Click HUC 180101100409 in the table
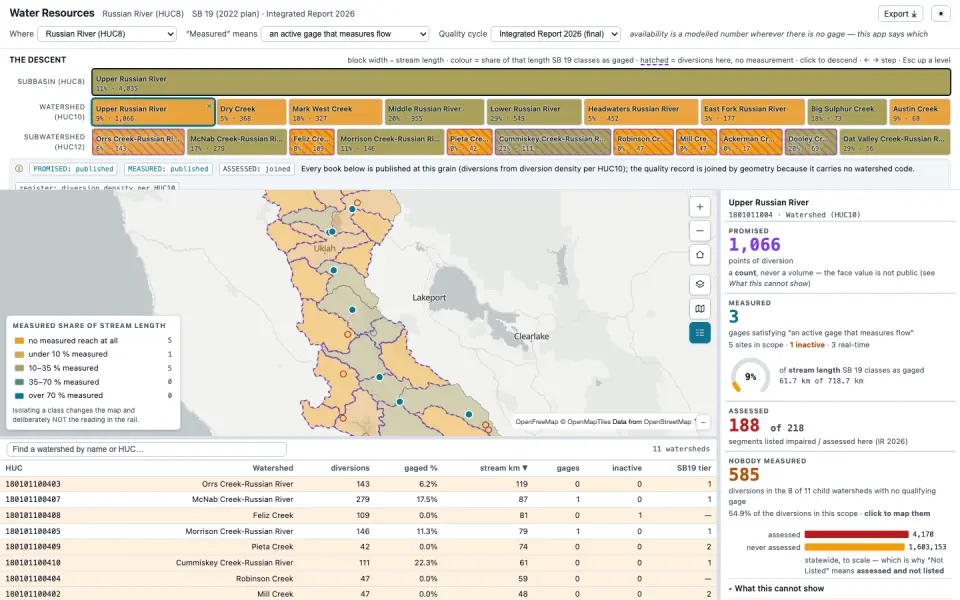The image size is (960, 600). 33,547
